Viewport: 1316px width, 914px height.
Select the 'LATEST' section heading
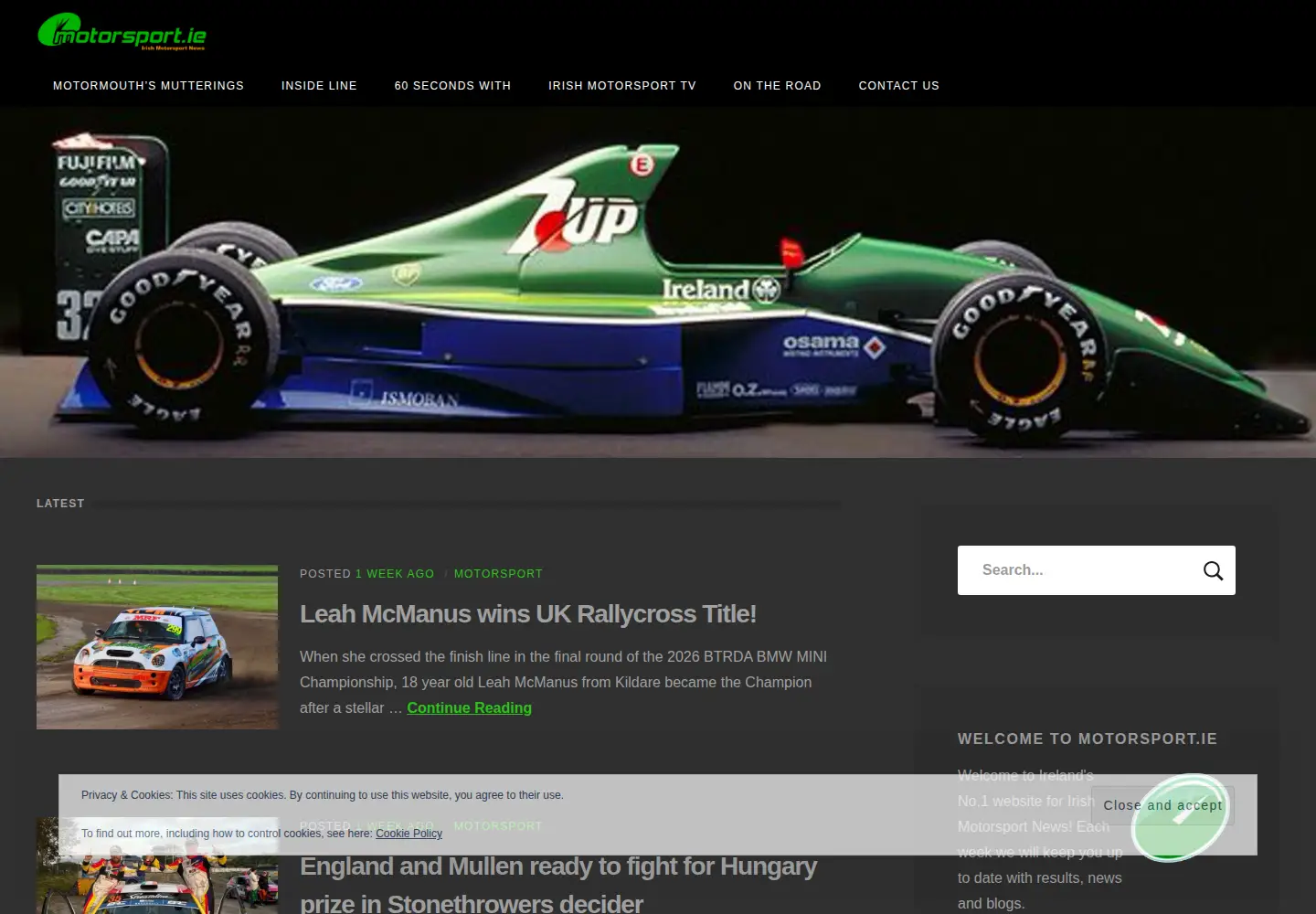click(60, 504)
